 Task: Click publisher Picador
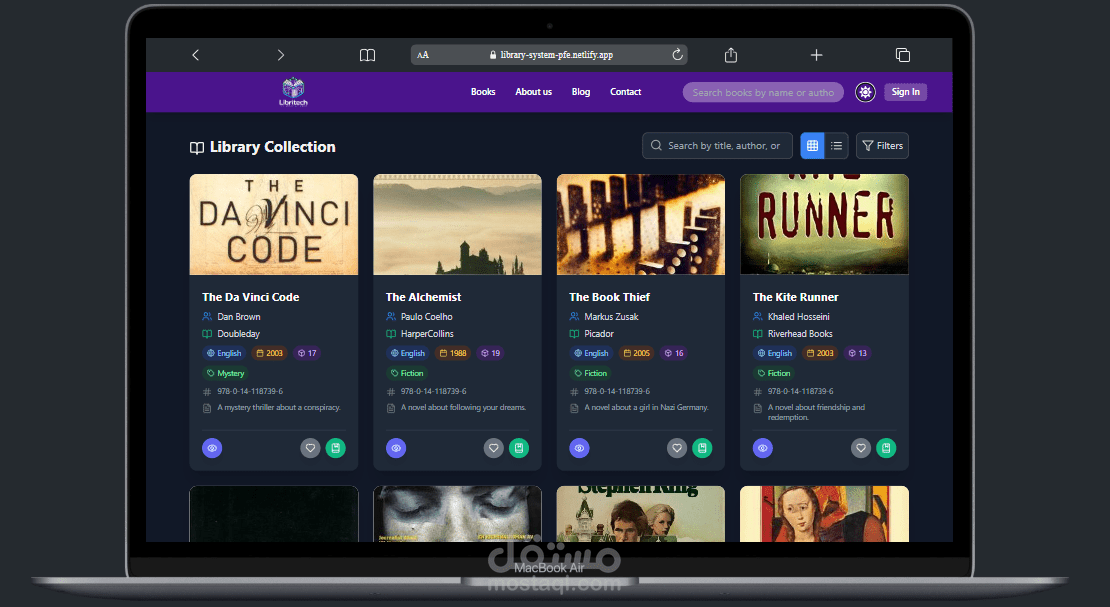click(x=599, y=334)
